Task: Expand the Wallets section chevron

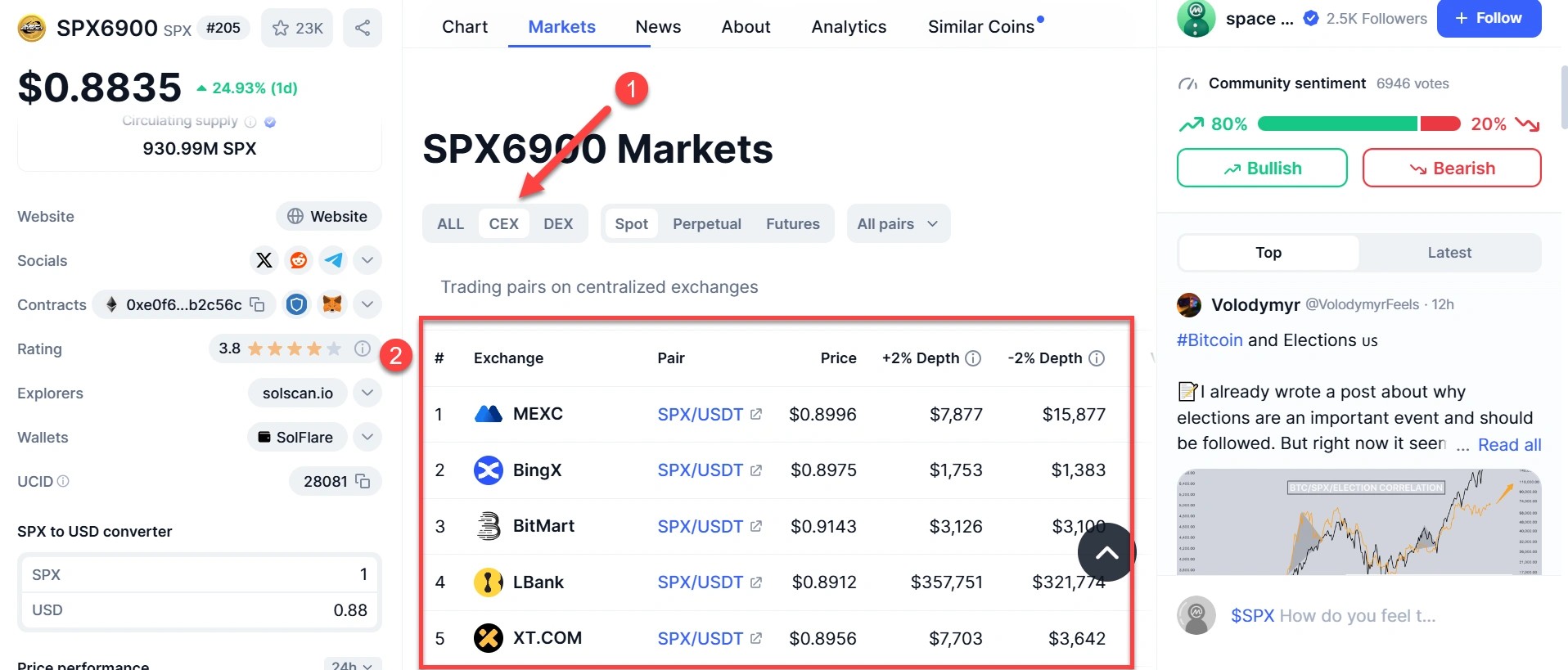Action: [x=367, y=437]
